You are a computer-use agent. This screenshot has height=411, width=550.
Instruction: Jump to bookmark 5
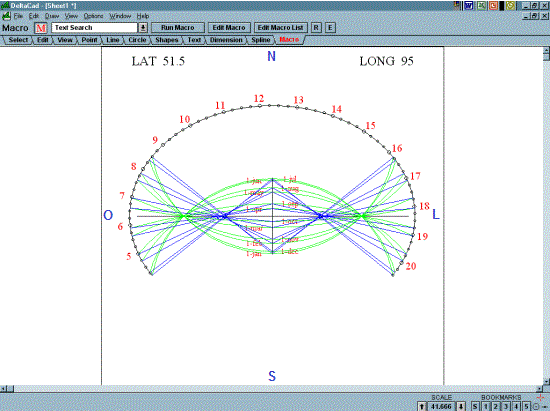526,406
